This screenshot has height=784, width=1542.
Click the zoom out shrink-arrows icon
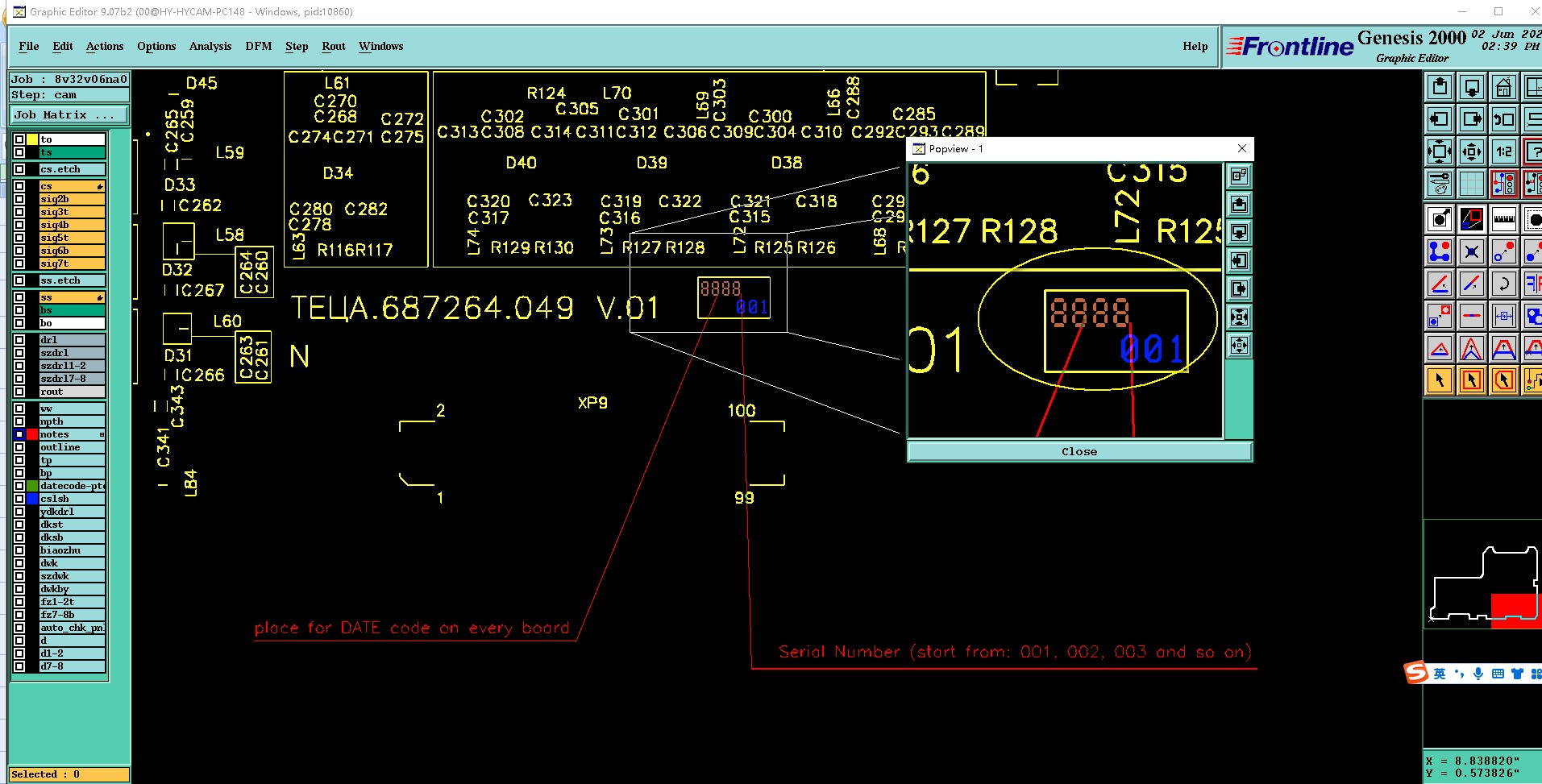click(x=1472, y=151)
